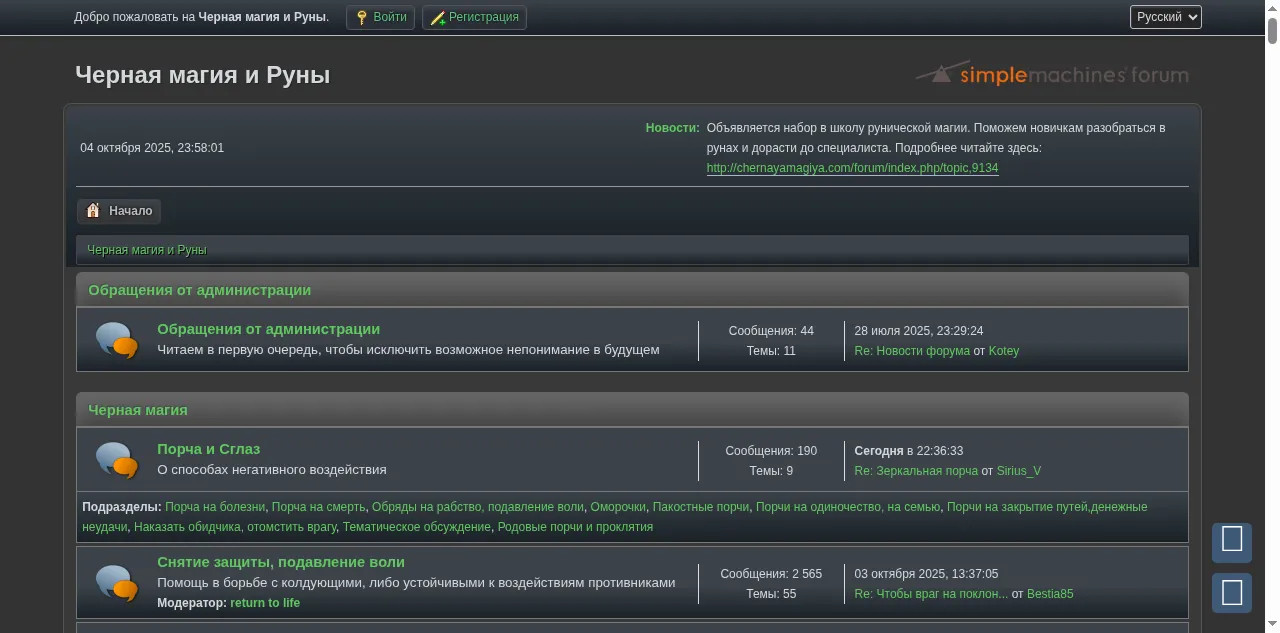Click the Сообщения: 44 count

pos(771,331)
